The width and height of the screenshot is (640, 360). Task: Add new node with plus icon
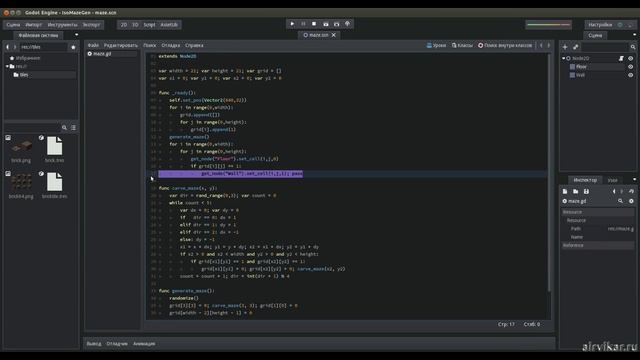565,47
